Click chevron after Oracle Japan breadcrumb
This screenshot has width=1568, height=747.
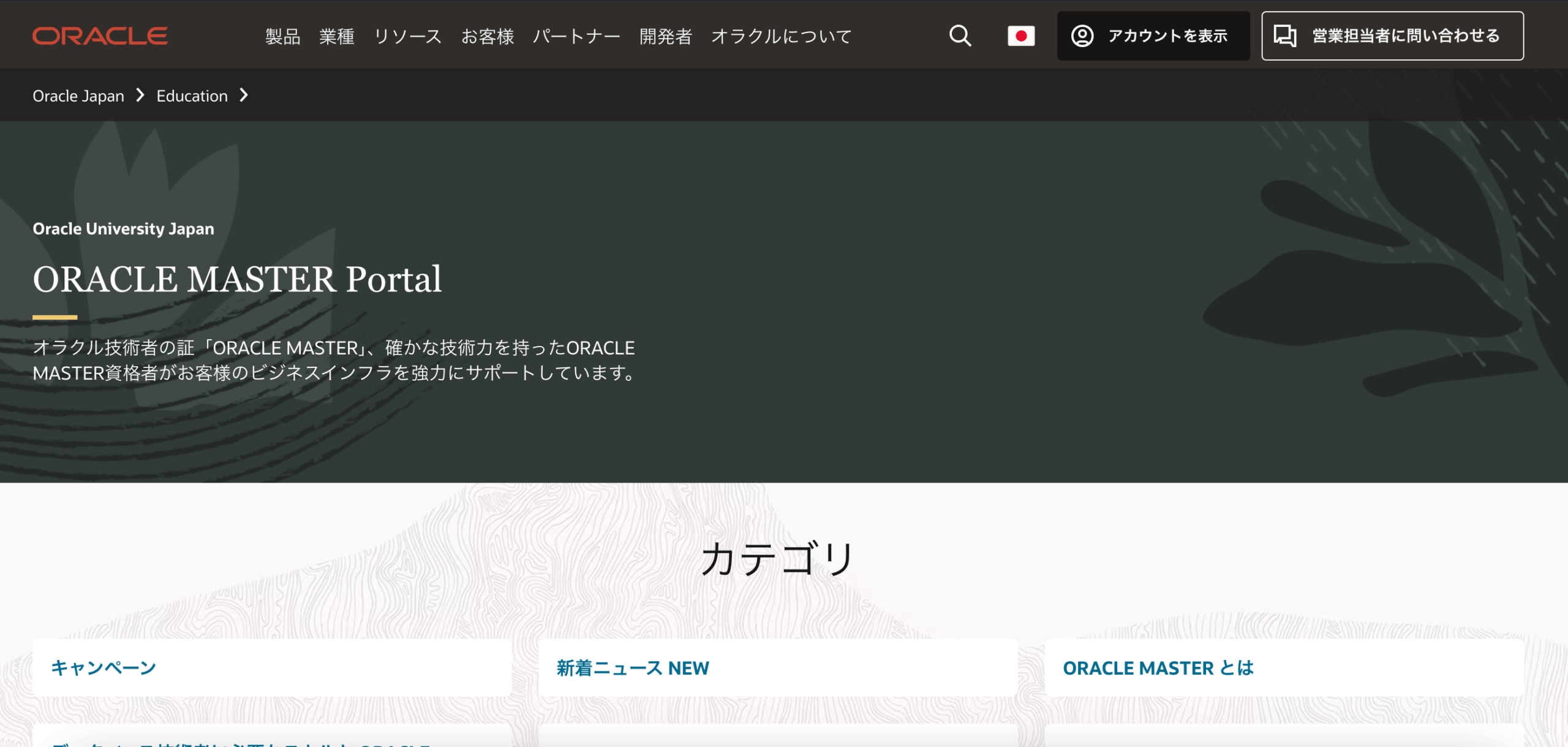pos(140,96)
